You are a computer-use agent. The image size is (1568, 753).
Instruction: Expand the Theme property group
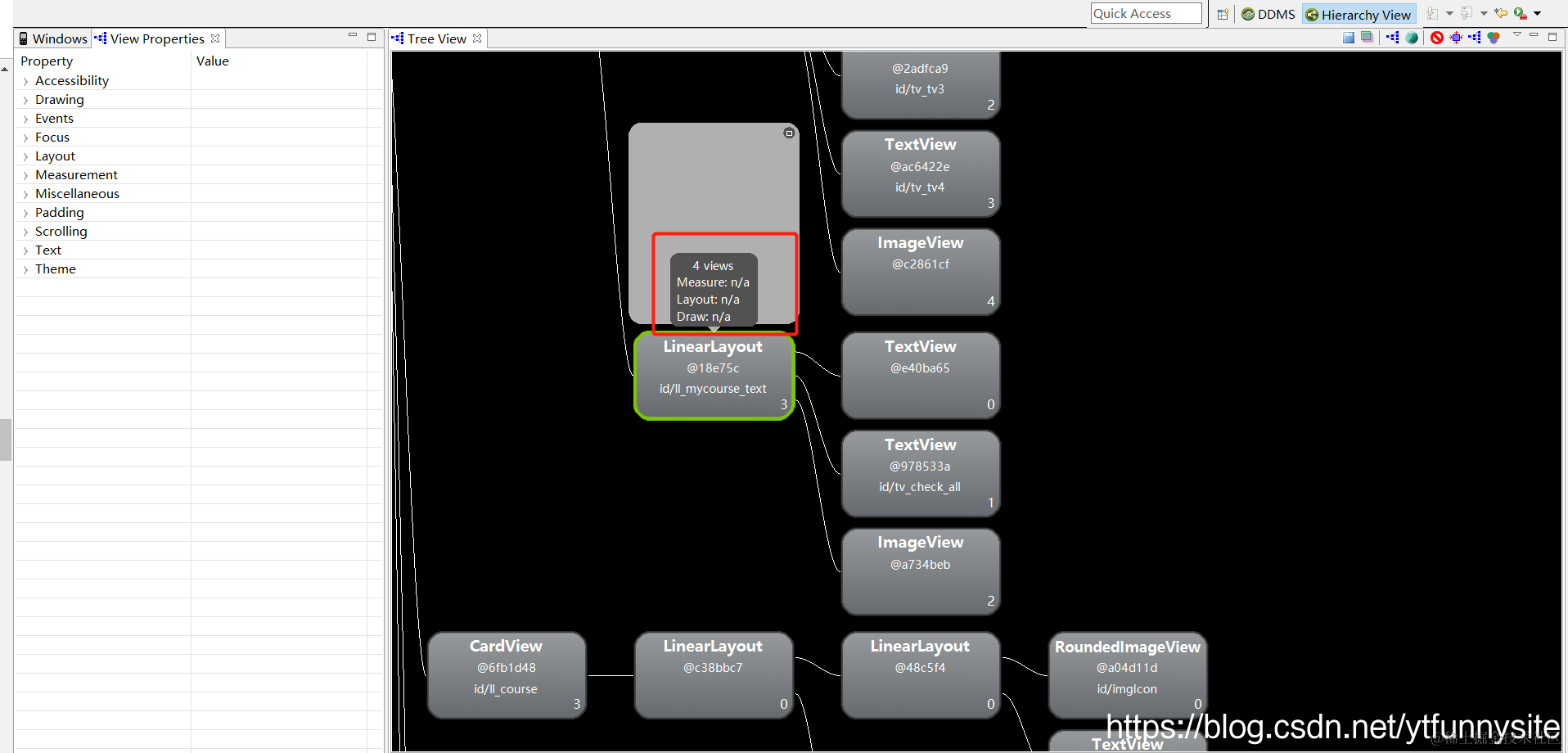click(x=25, y=269)
